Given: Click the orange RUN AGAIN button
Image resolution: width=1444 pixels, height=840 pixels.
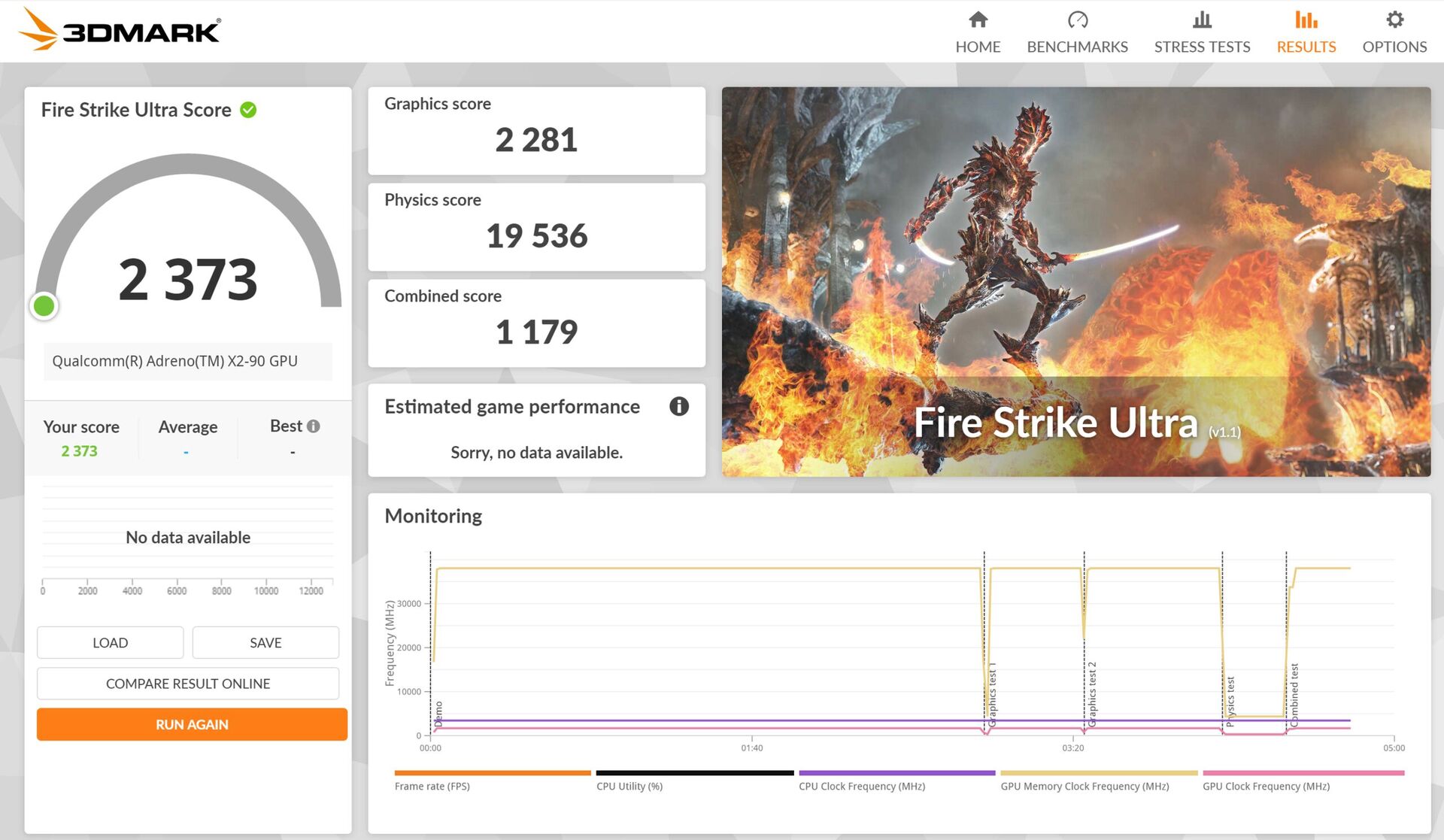Looking at the screenshot, I should tap(192, 724).
